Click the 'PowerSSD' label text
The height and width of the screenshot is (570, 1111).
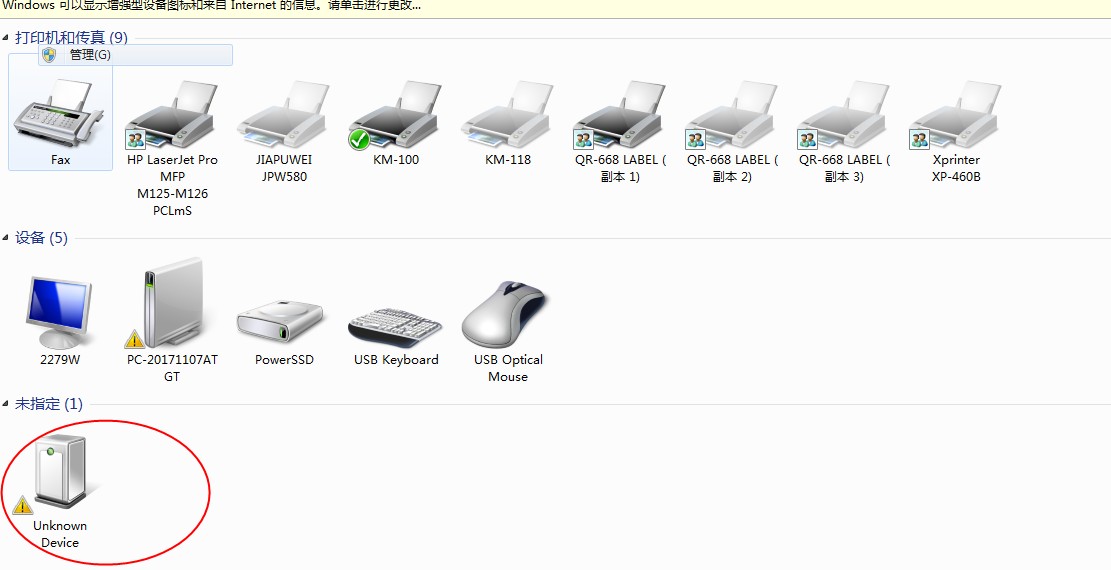point(284,360)
